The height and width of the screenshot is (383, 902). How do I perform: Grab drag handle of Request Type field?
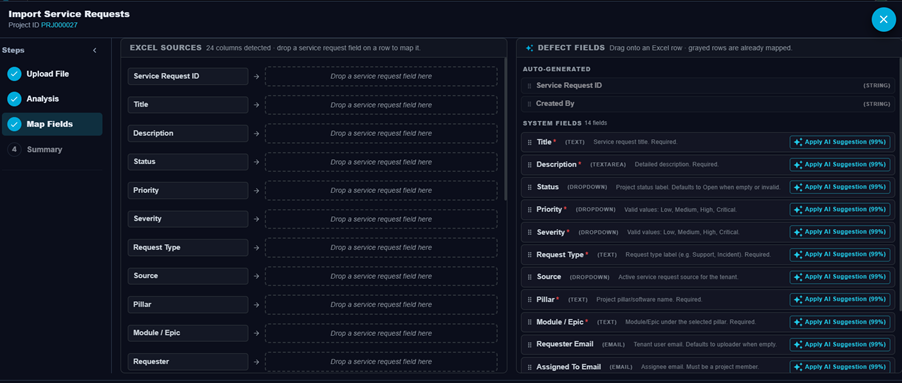529,255
